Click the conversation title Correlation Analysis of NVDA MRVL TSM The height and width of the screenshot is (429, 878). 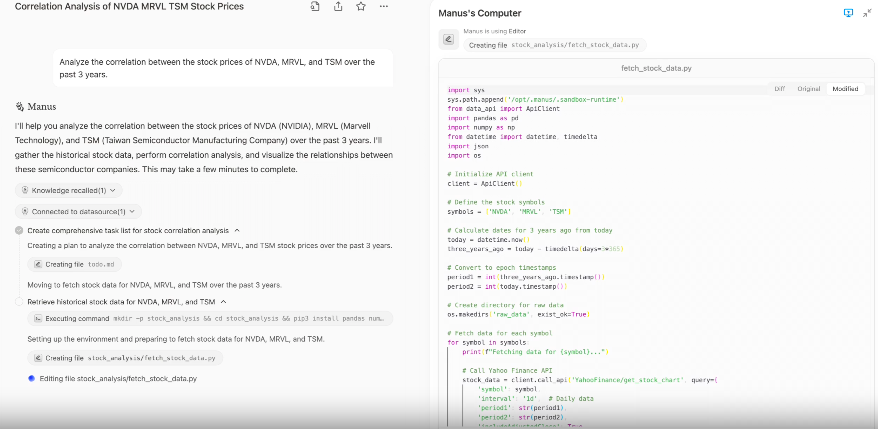click(129, 7)
